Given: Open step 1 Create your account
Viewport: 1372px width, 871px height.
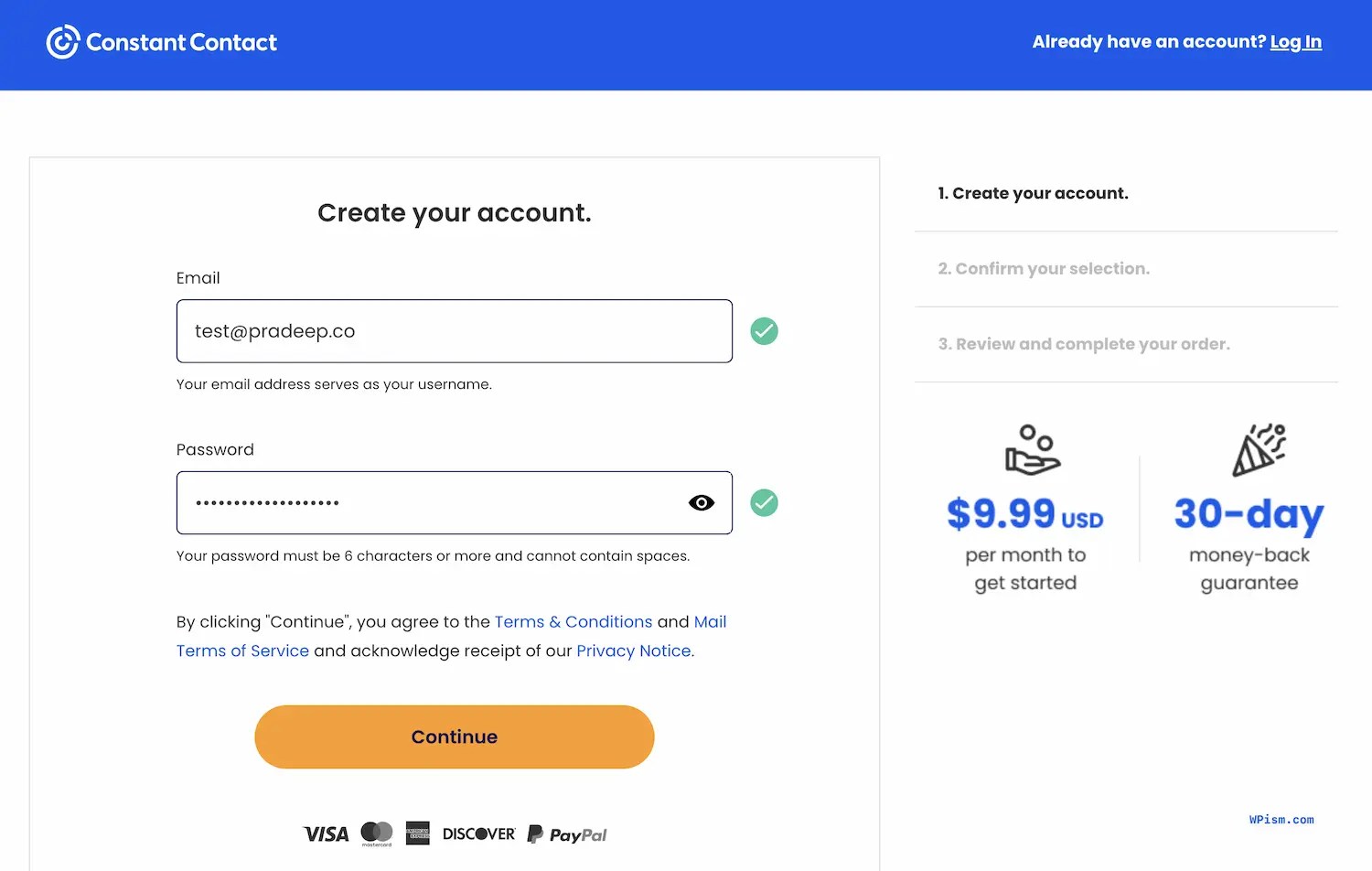Looking at the screenshot, I should pos(1034,193).
